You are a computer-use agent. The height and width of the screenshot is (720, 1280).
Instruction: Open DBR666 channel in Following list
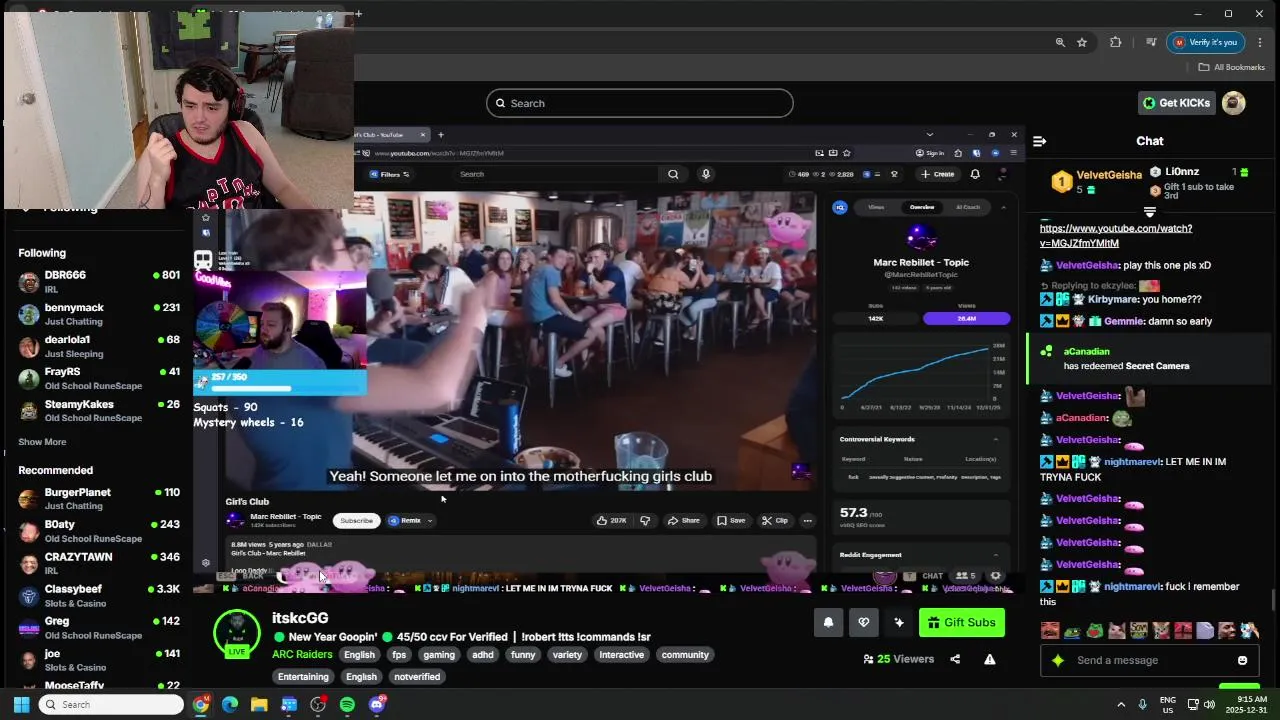pos(100,281)
